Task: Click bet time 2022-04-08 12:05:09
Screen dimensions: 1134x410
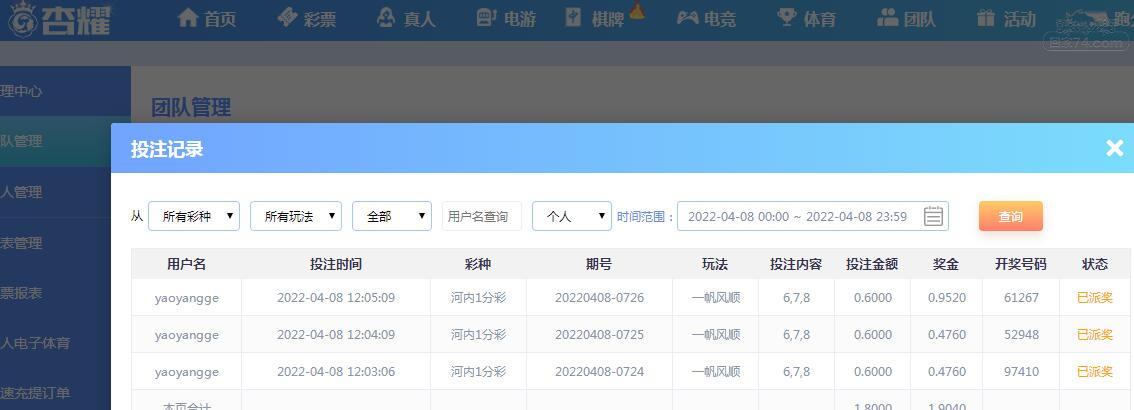Action: tap(336, 298)
